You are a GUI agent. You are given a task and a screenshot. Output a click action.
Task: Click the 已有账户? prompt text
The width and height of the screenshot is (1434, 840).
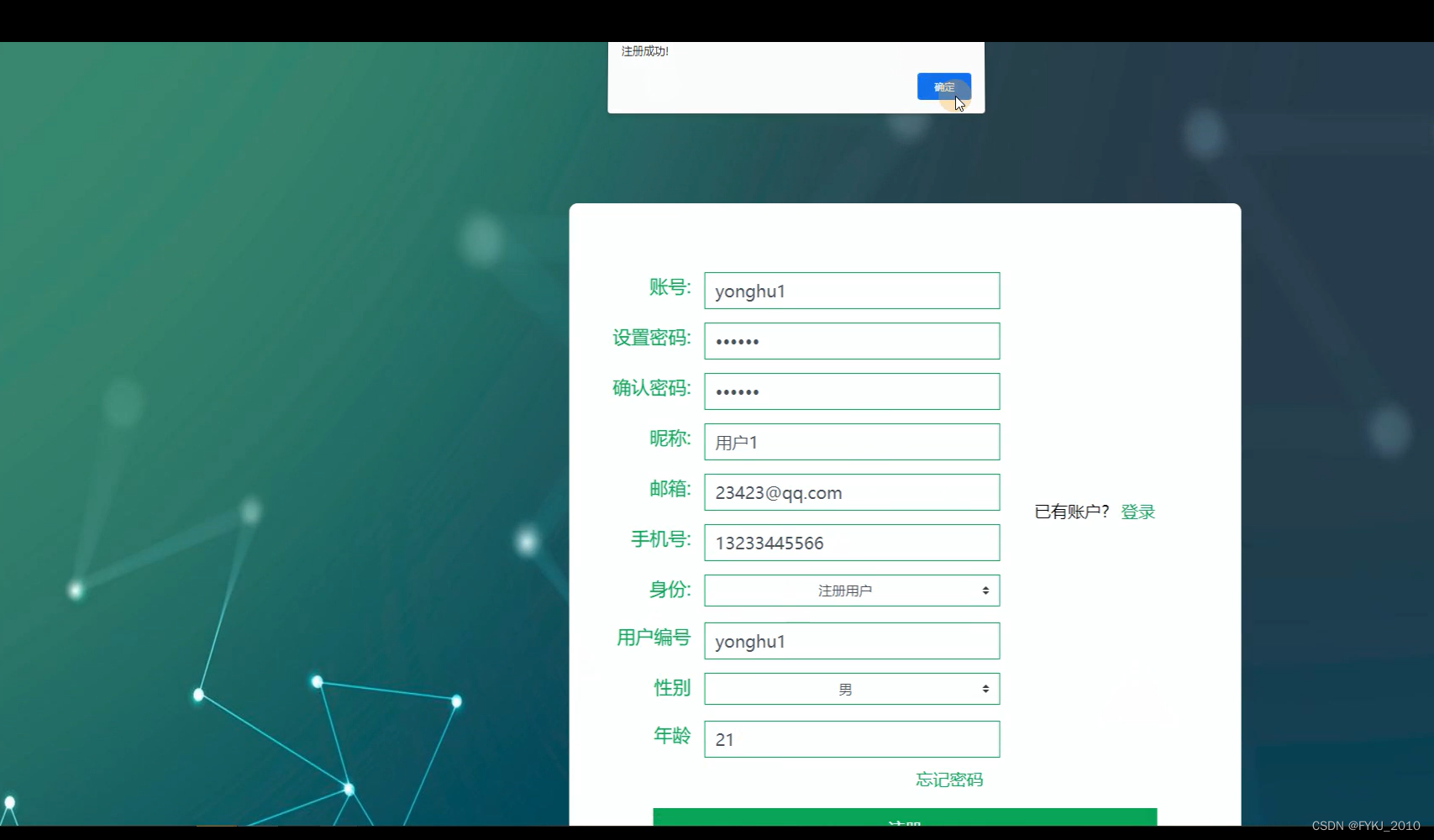click(x=1072, y=512)
